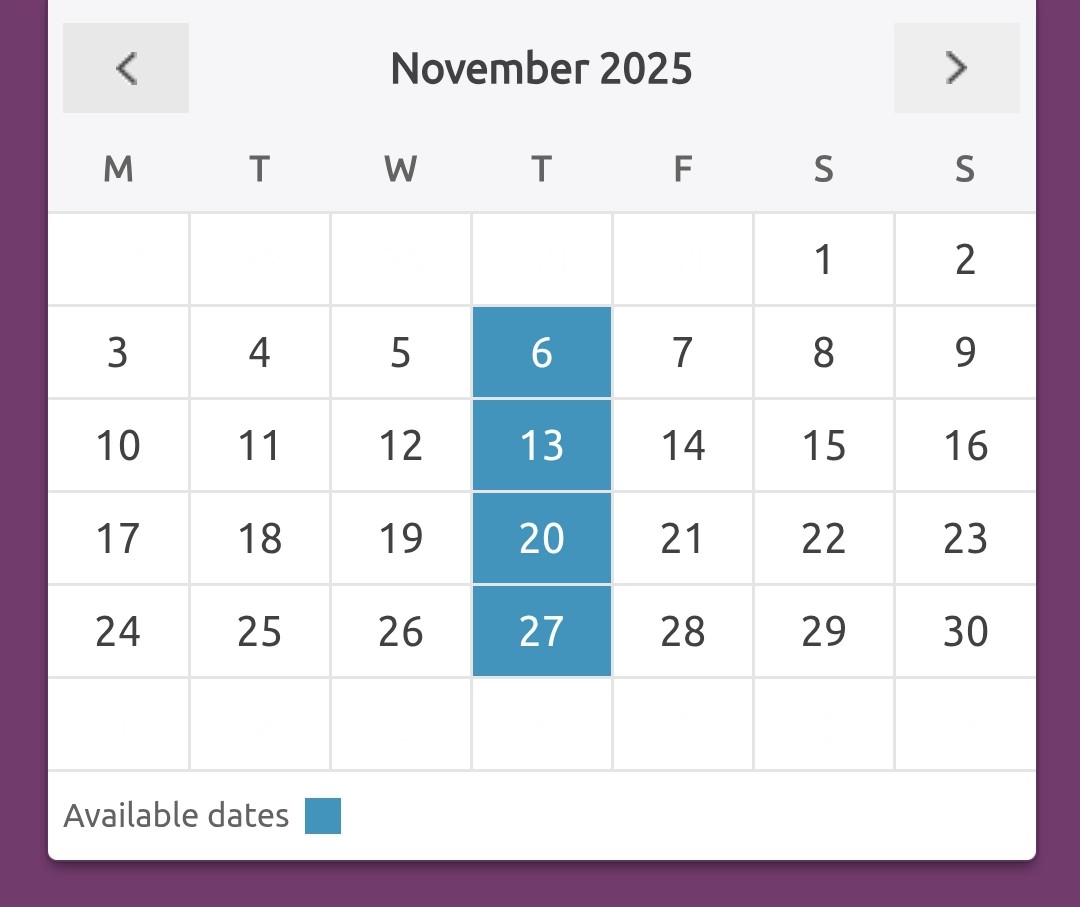Go to the previous month

[126, 68]
